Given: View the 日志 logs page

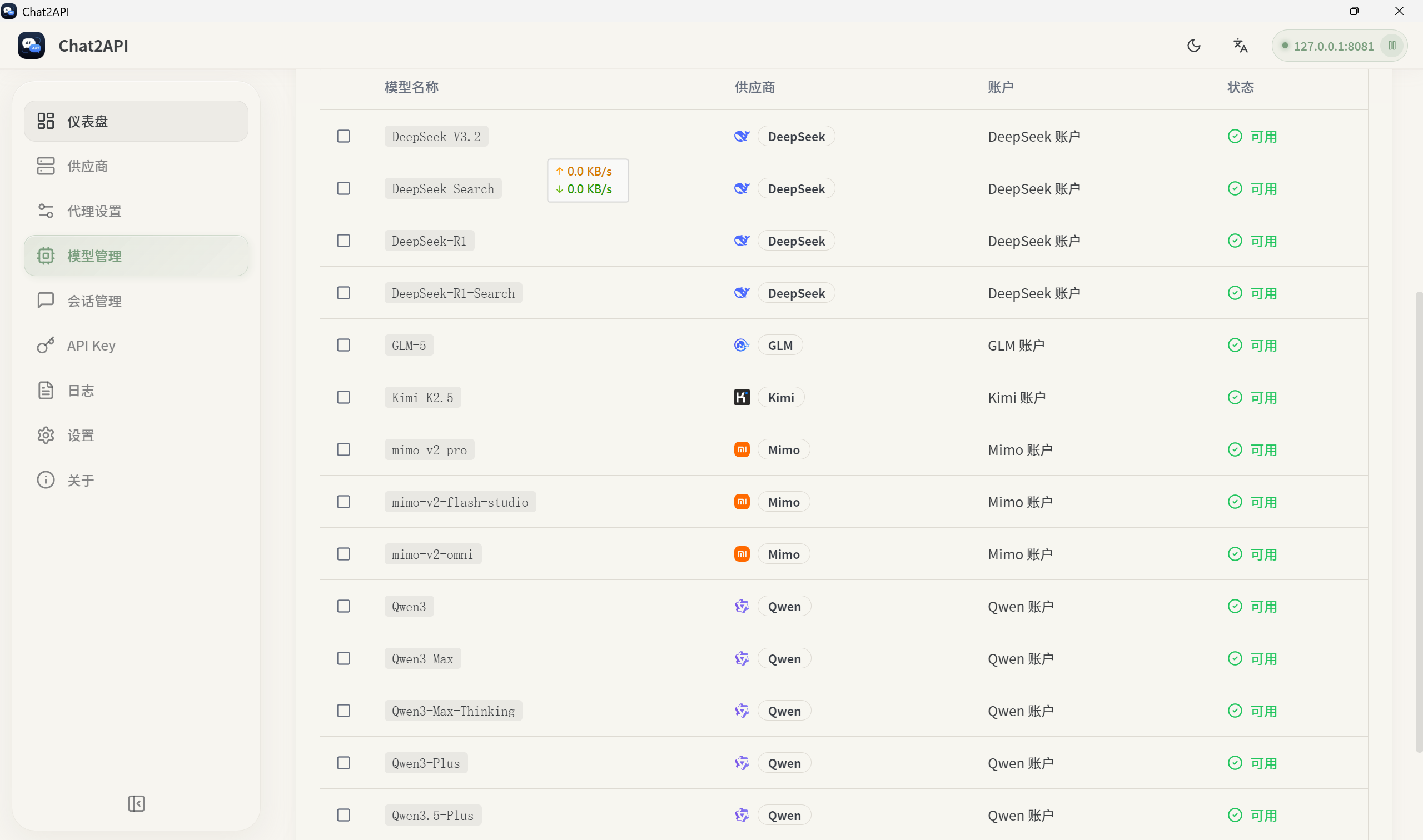Looking at the screenshot, I should pos(136,391).
